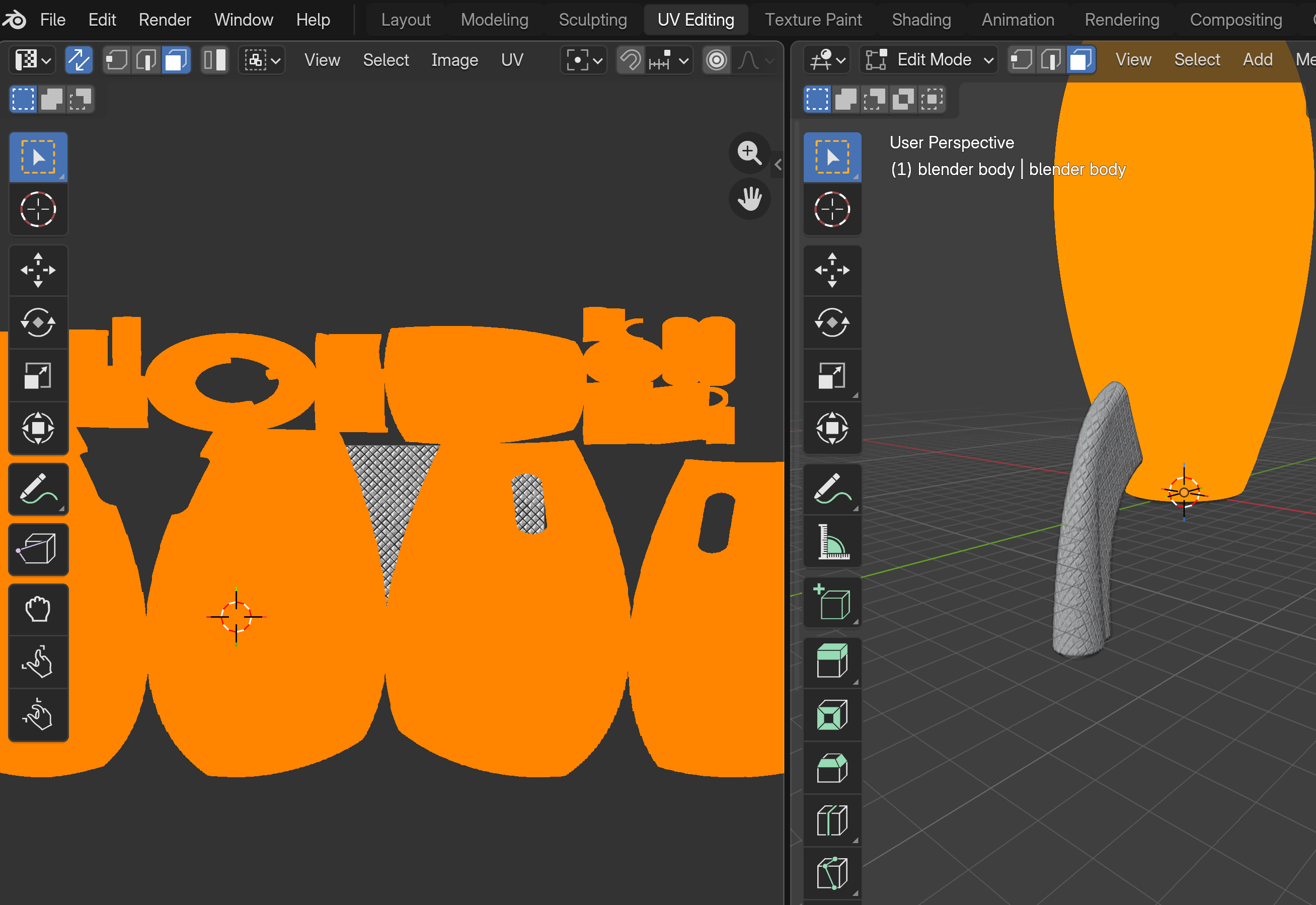Viewport: 1316px width, 905px height.
Task: Activate the UV editor Cursor tool
Action: coord(38,209)
